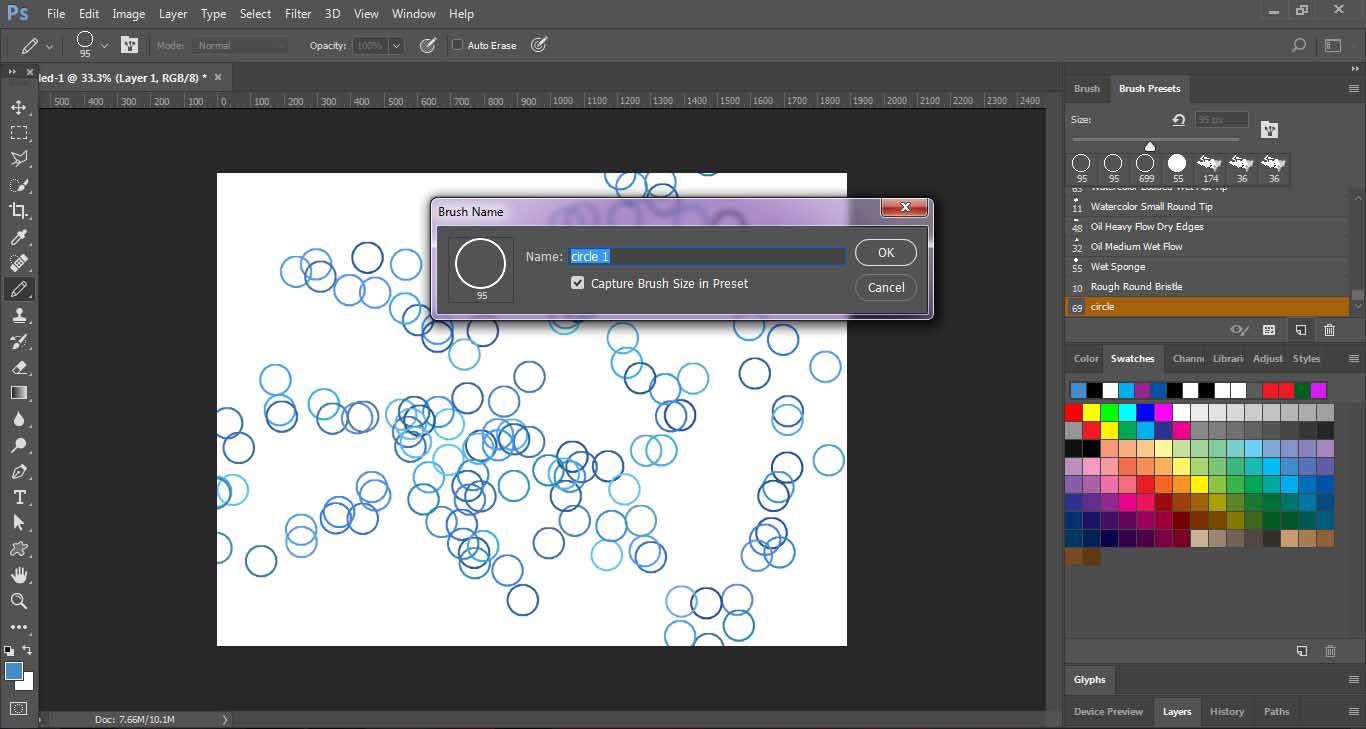
Task: Select the History Brush tool
Action: pyautogui.click(x=18, y=341)
